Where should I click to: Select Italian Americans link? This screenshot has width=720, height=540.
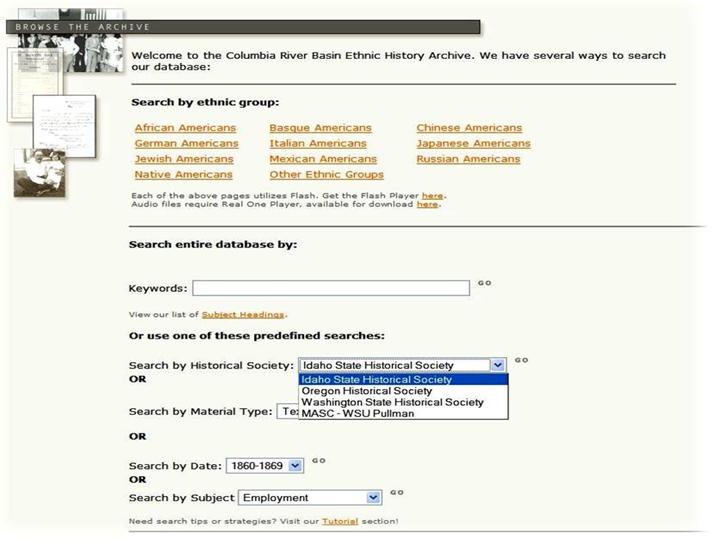pos(318,143)
